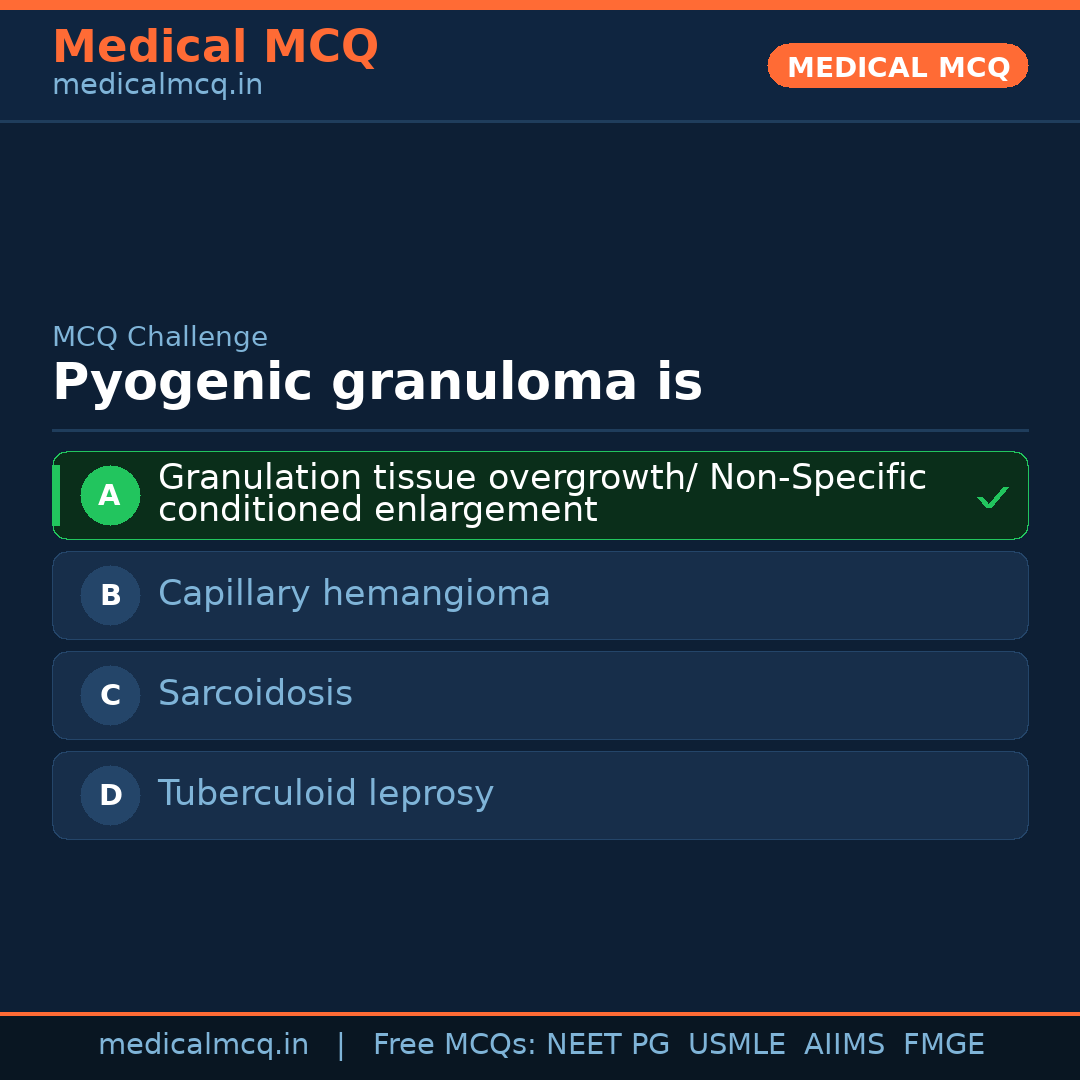Choose the Sarcoidosis option text
Image resolution: width=1080 pixels, height=1080 pixels.
click(255, 694)
